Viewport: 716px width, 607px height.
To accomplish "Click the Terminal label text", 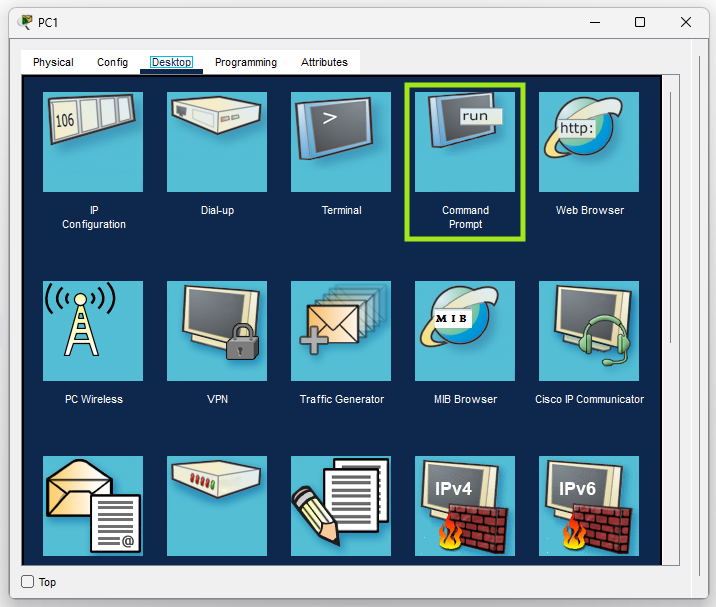I will click(x=342, y=210).
